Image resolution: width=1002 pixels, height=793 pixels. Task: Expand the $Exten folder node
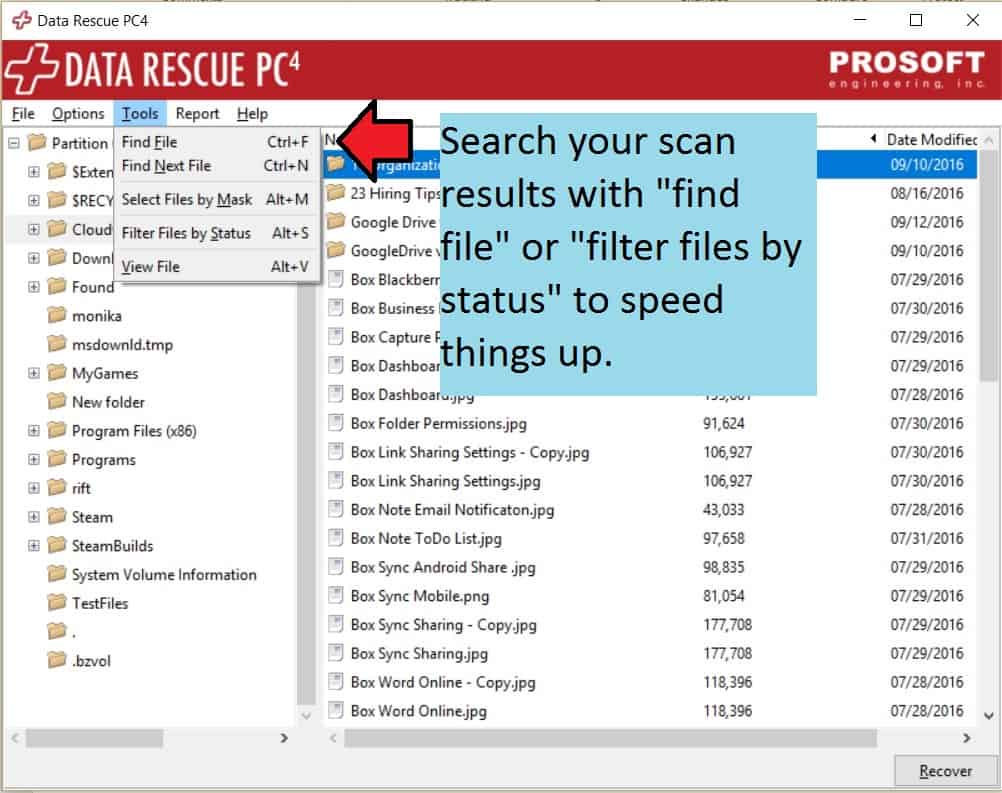tap(34, 172)
